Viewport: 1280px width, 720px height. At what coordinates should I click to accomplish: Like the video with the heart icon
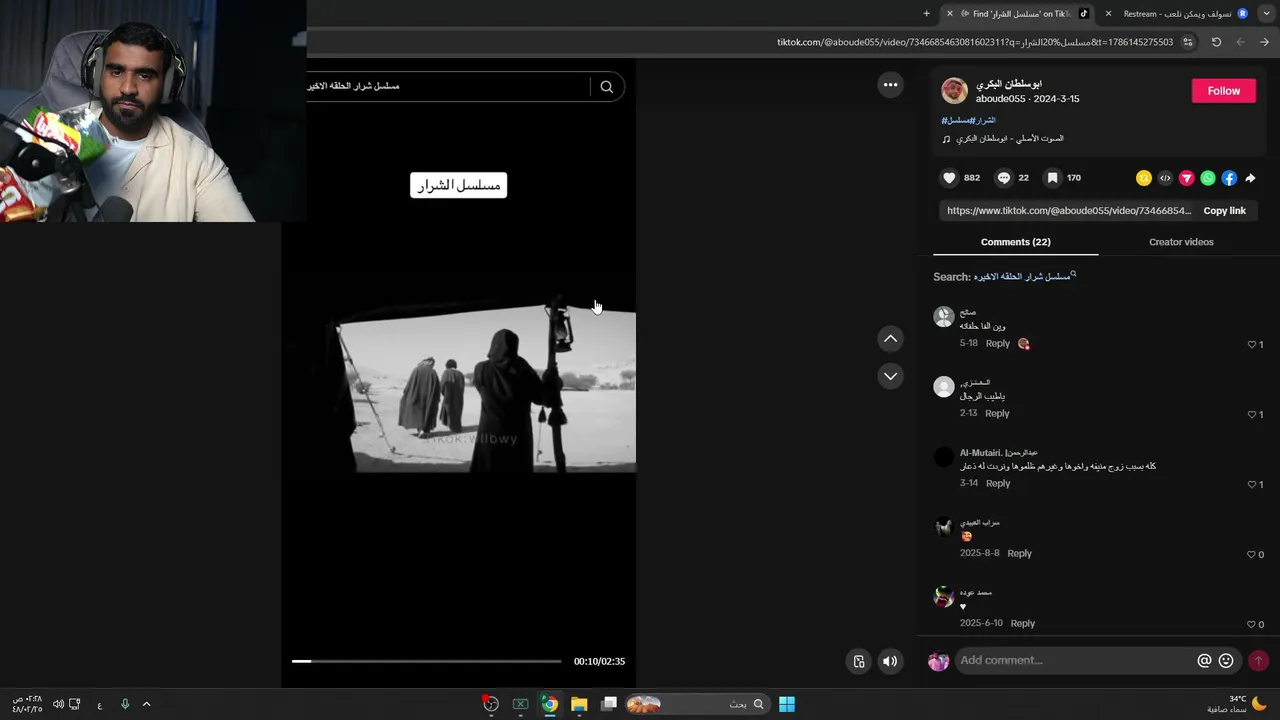pyautogui.click(x=949, y=178)
